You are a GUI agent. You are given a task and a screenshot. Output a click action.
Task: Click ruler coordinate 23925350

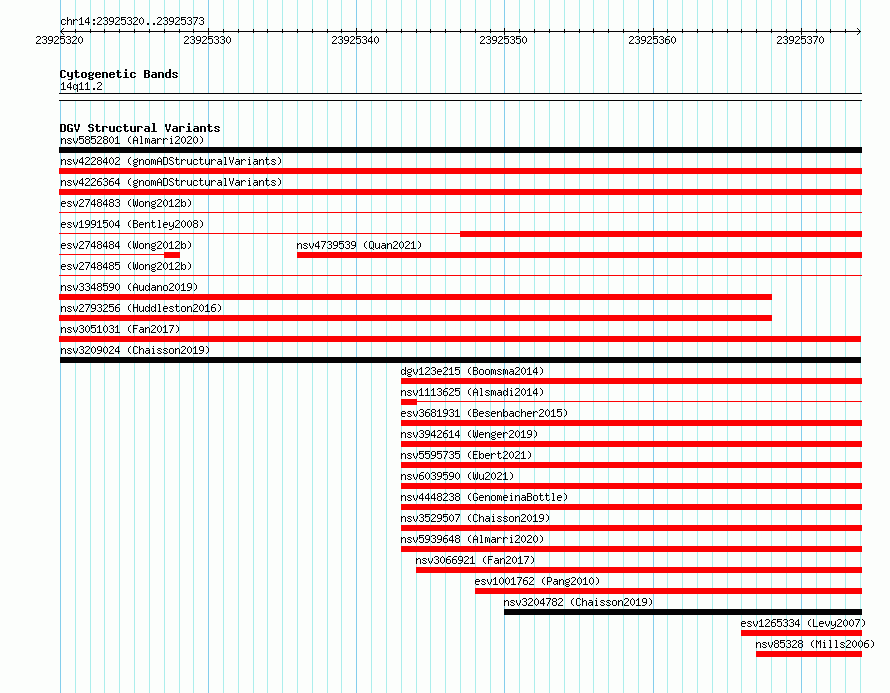tap(503, 40)
